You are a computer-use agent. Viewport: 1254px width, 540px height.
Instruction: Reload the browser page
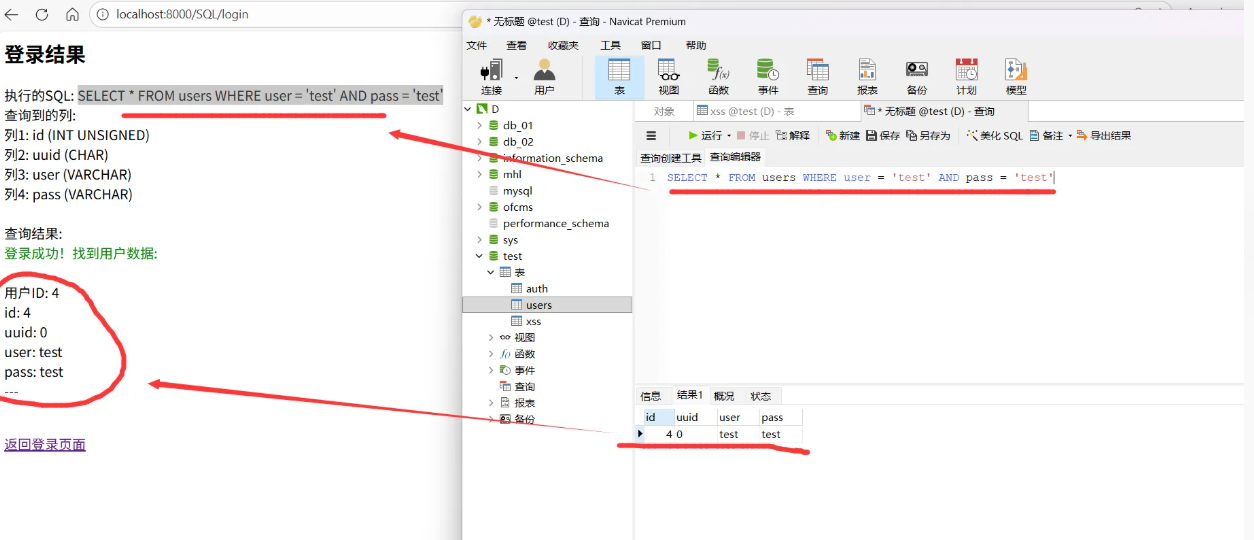42,15
